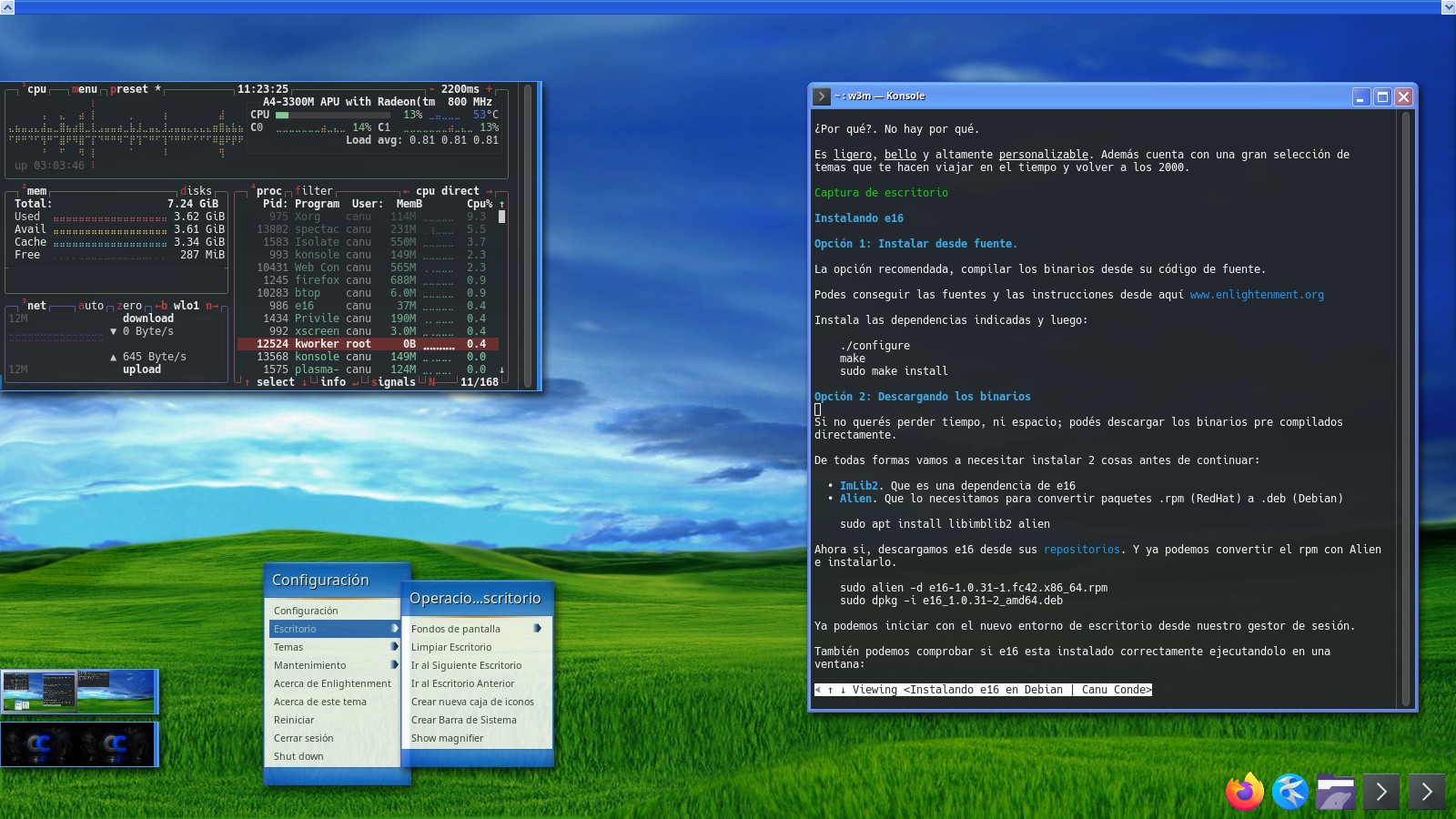Follow the personalizable link in w3m

pos(1044,155)
